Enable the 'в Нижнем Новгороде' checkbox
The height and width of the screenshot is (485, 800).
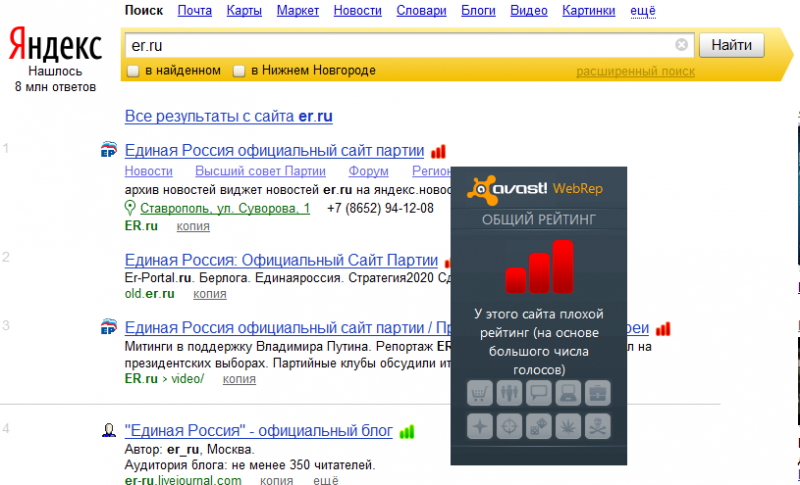click(x=239, y=71)
